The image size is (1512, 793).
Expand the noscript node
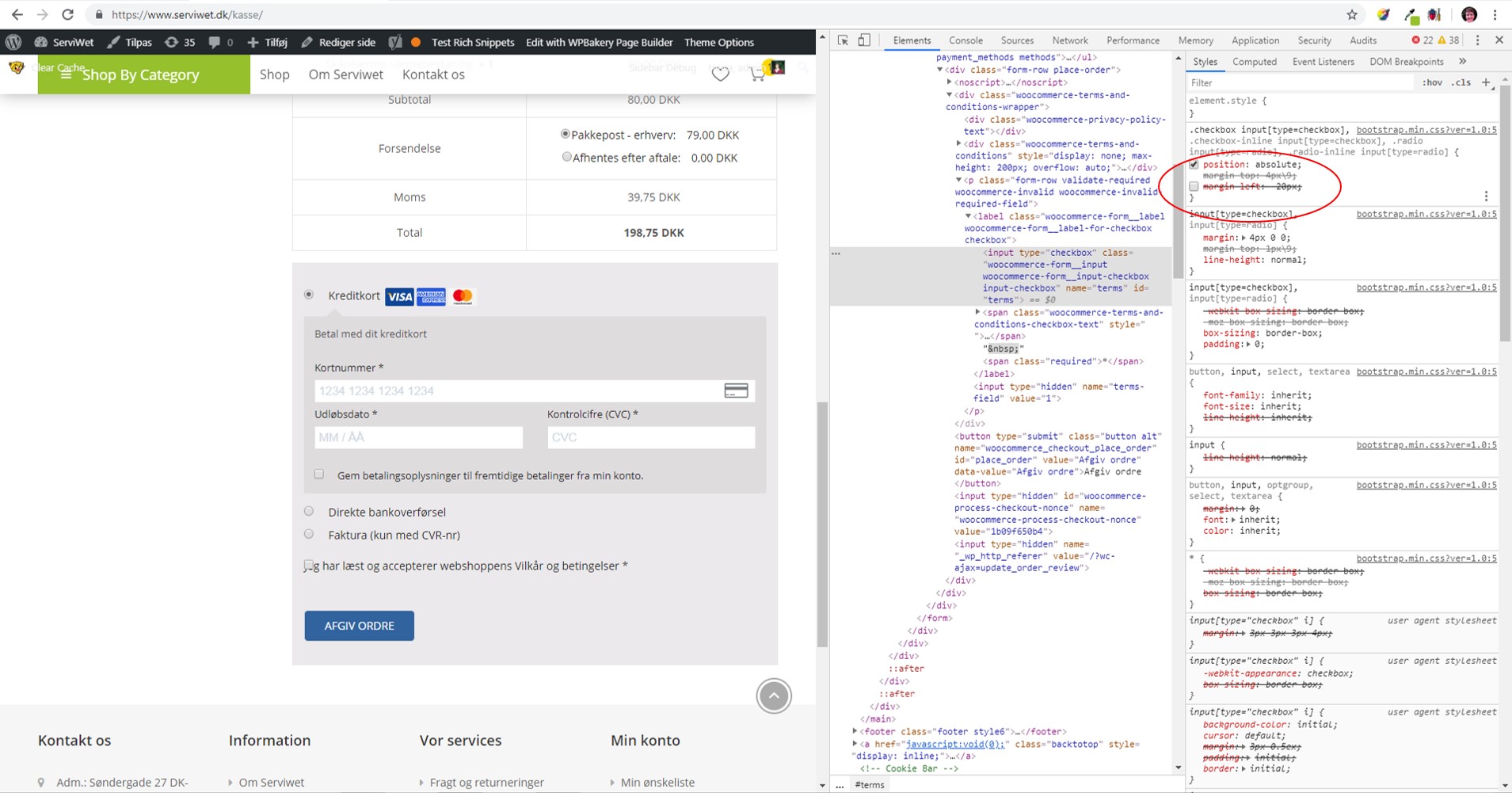pos(949,82)
